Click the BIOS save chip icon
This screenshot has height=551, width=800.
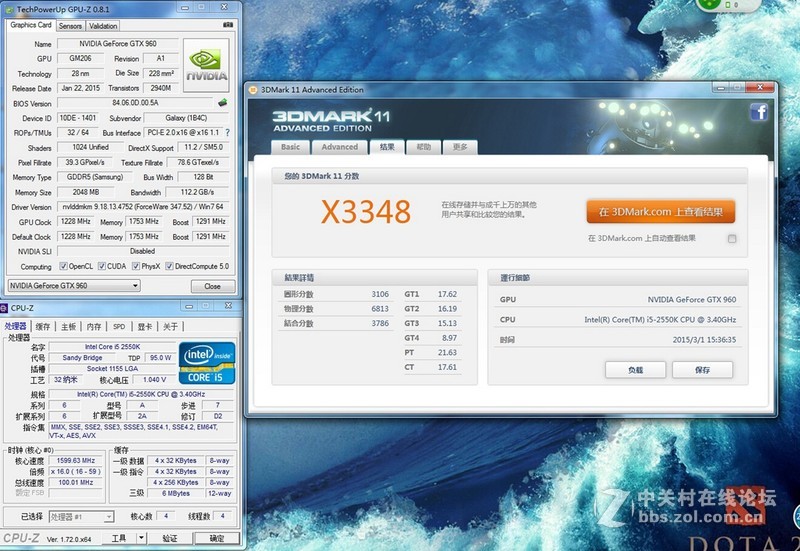click(222, 103)
